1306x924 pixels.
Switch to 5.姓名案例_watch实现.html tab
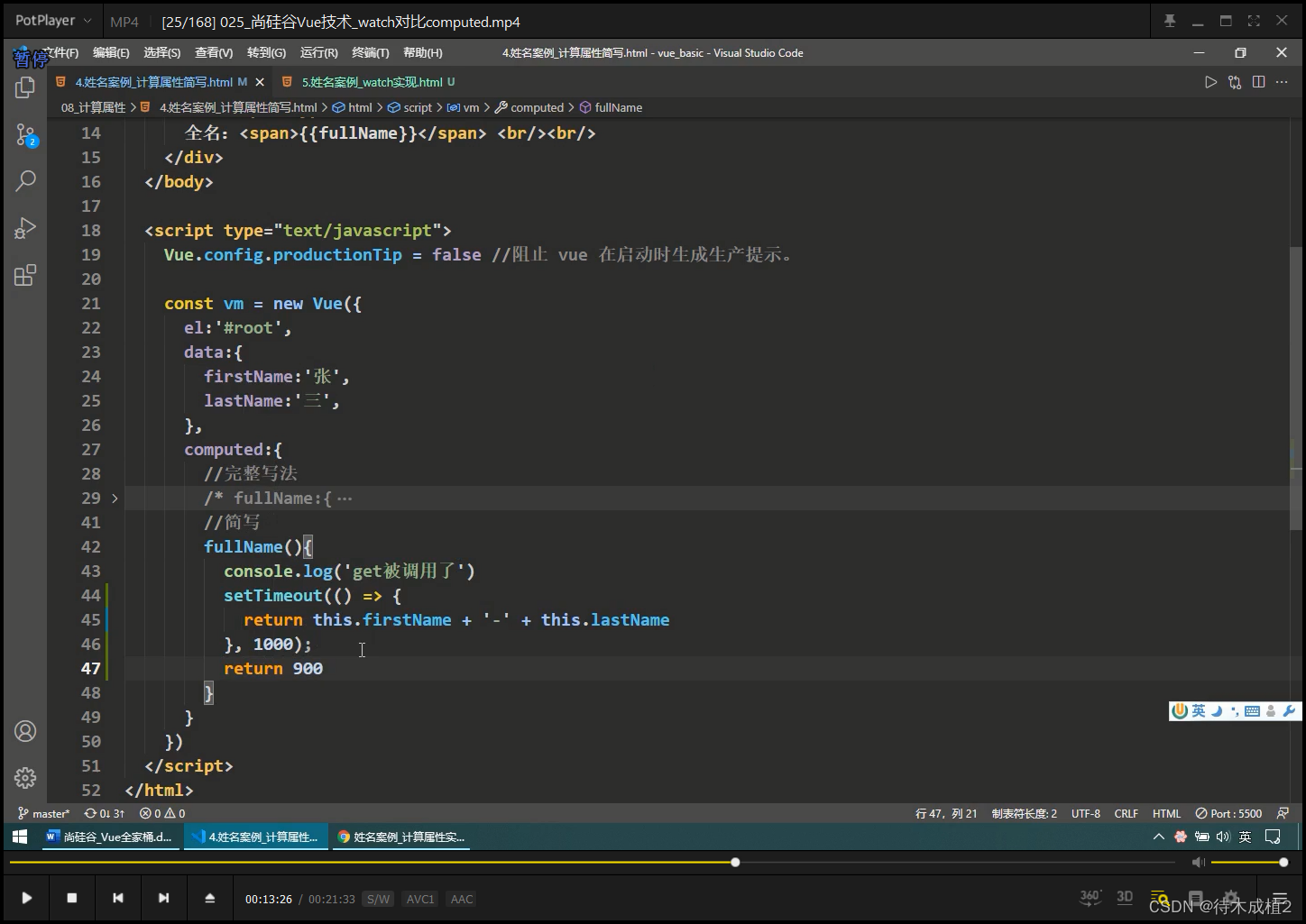(x=371, y=82)
